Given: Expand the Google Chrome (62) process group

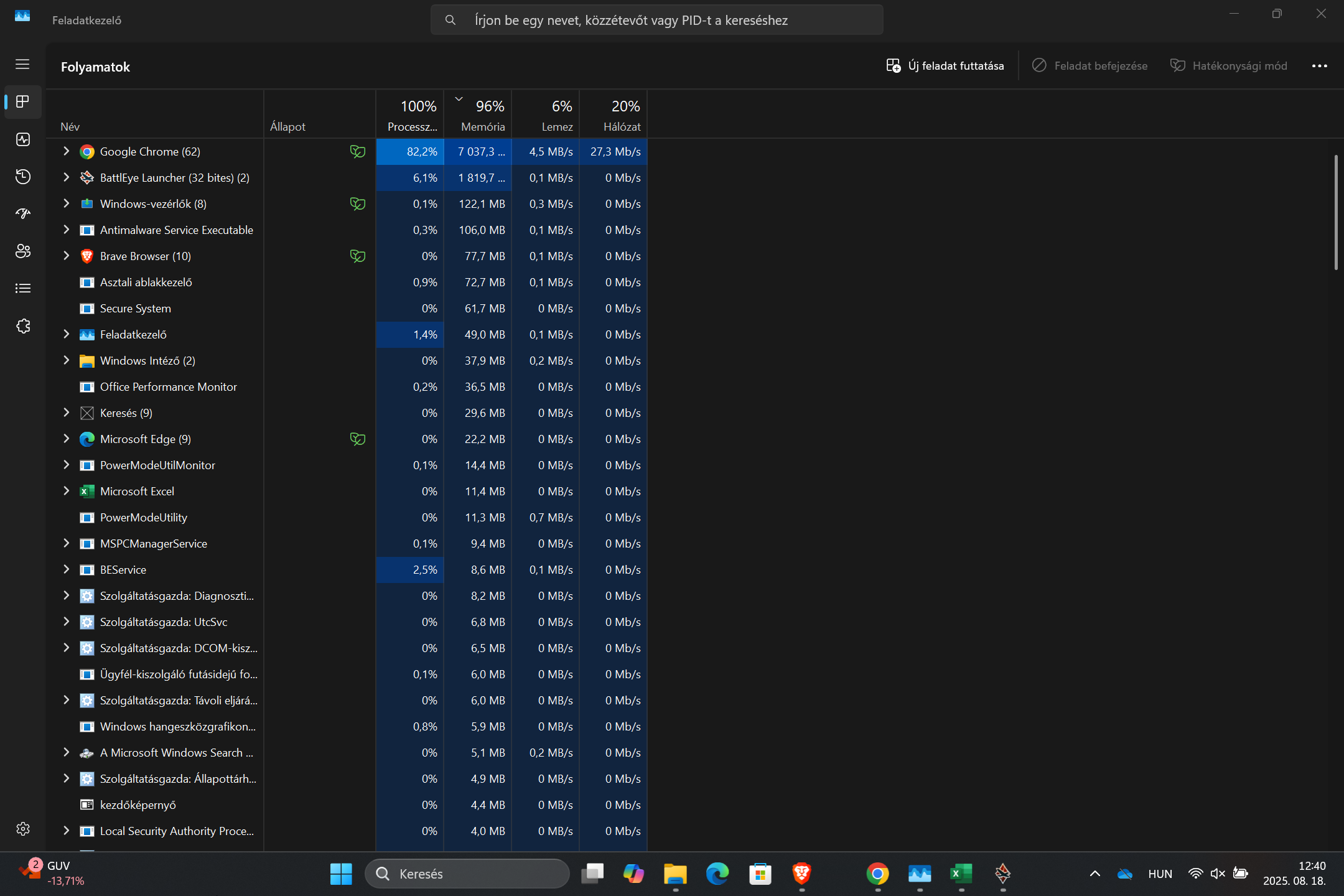Looking at the screenshot, I should (x=66, y=151).
